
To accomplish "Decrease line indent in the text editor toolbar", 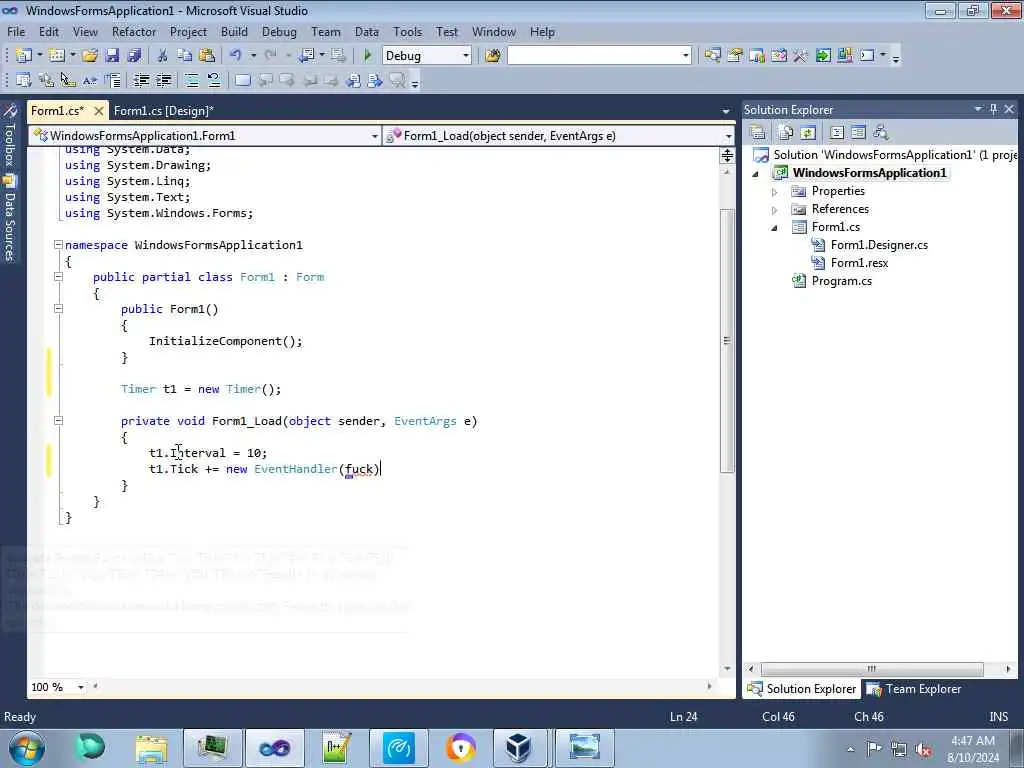I will click(x=141, y=80).
